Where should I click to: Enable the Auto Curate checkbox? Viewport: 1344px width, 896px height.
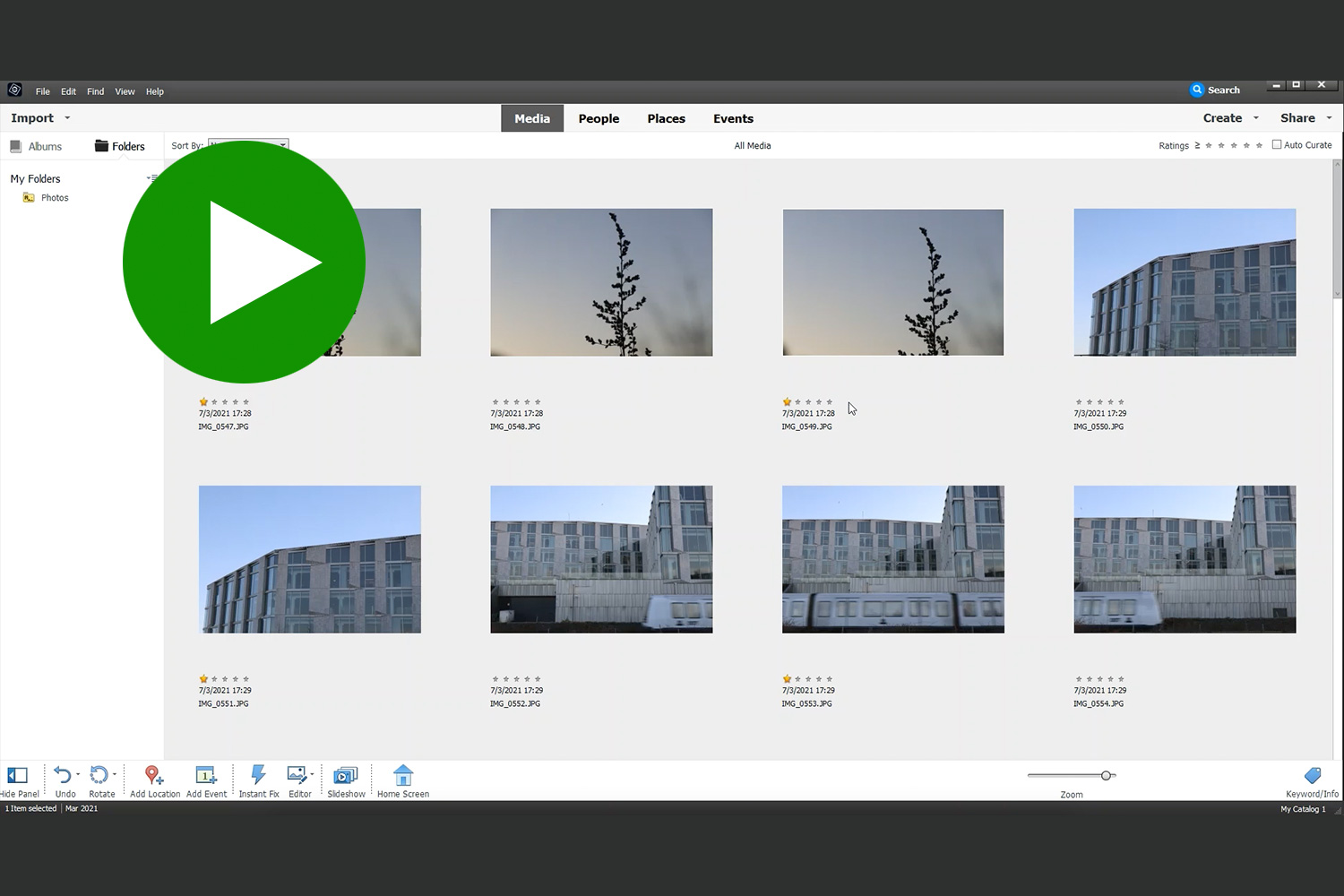coord(1277,144)
